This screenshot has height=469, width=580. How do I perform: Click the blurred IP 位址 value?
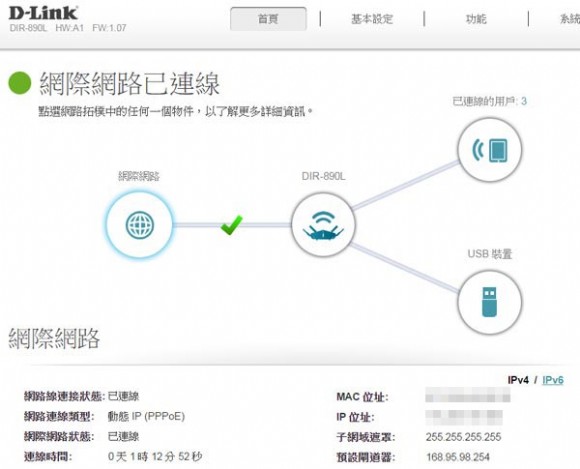[464, 418]
